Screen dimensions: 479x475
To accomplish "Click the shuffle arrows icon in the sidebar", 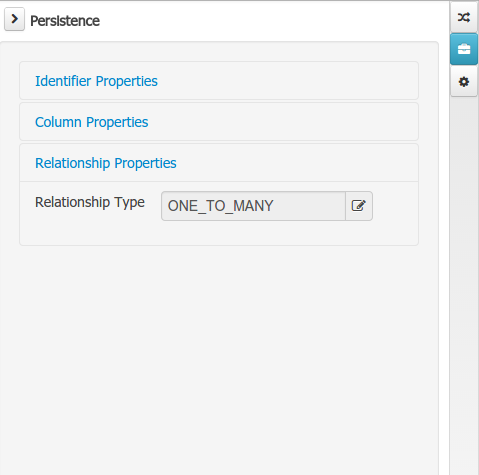I will pos(464,17).
